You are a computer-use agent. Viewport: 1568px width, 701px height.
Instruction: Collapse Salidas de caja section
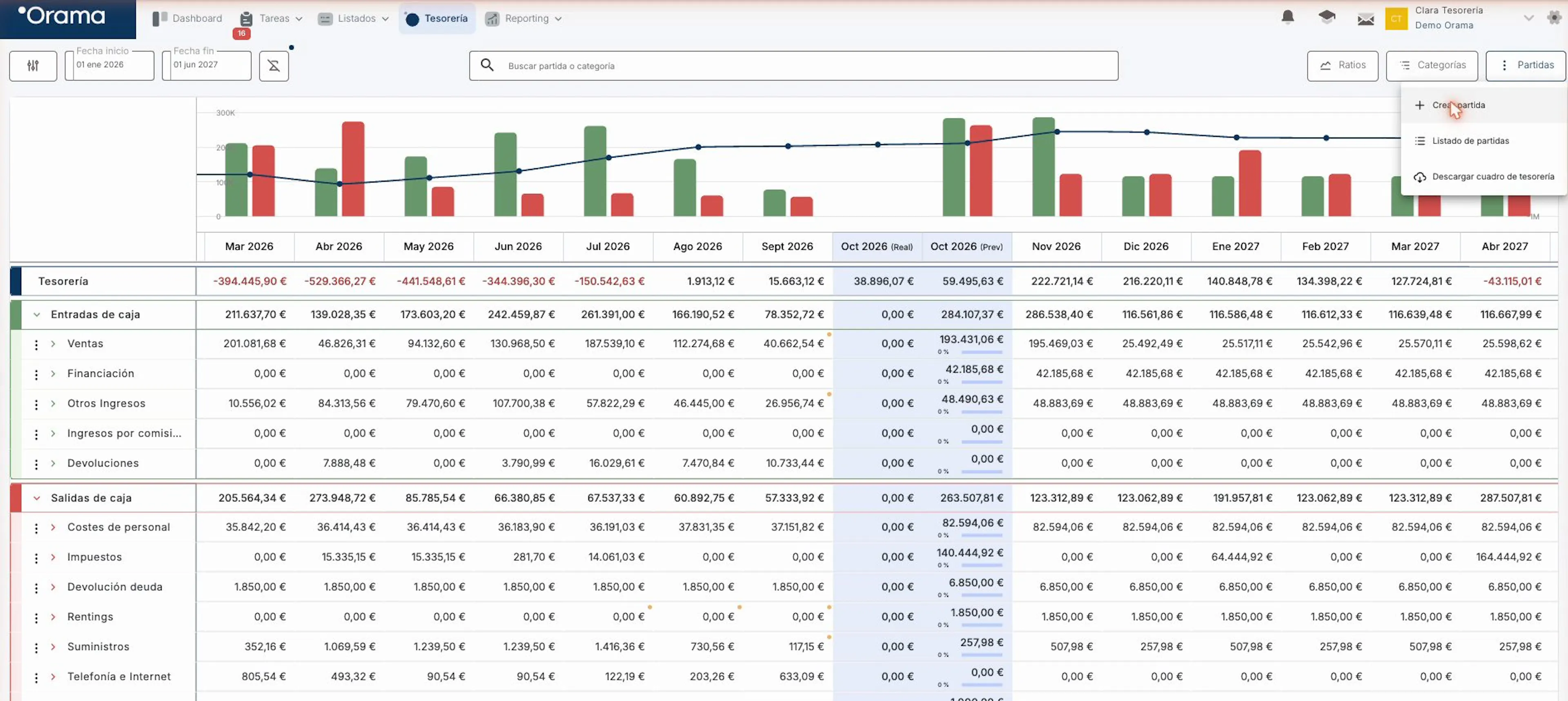click(36, 498)
